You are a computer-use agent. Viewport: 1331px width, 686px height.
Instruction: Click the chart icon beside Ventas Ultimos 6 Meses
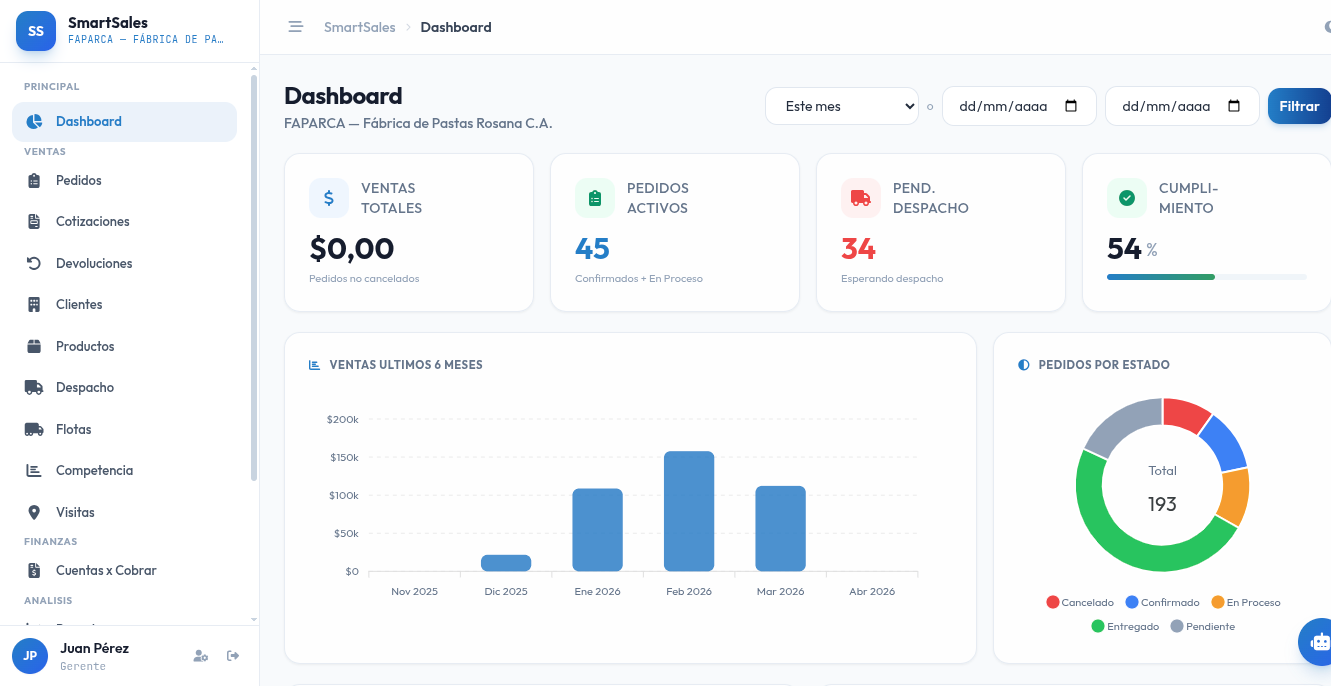pyautogui.click(x=315, y=365)
